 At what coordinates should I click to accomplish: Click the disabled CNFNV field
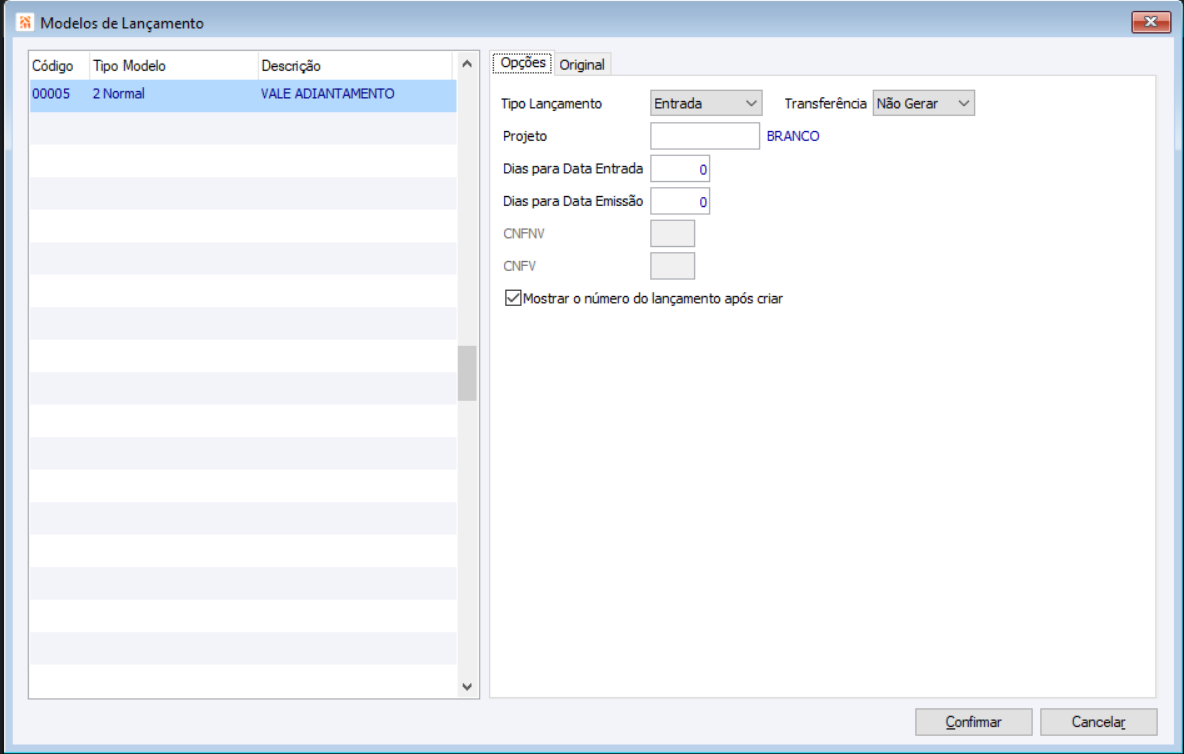coord(672,234)
